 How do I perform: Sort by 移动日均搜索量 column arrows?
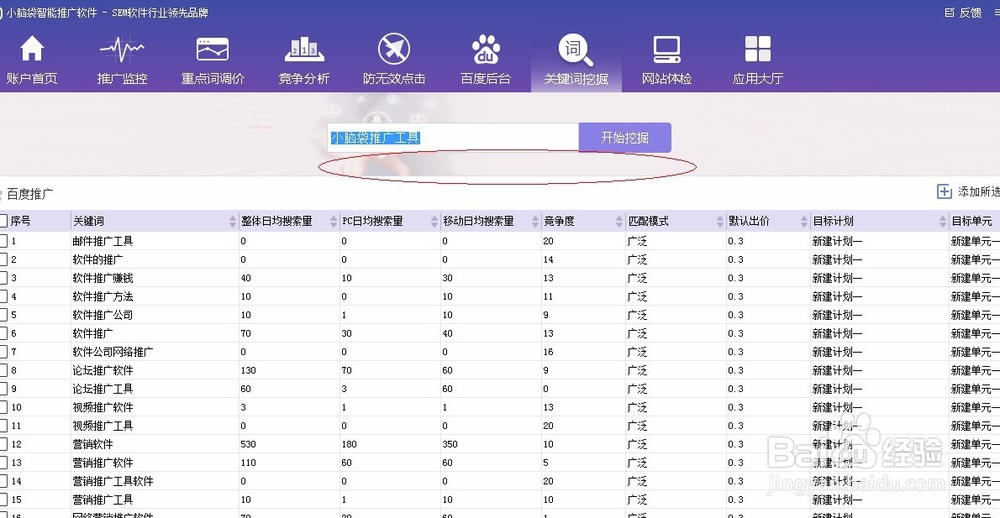[535, 221]
